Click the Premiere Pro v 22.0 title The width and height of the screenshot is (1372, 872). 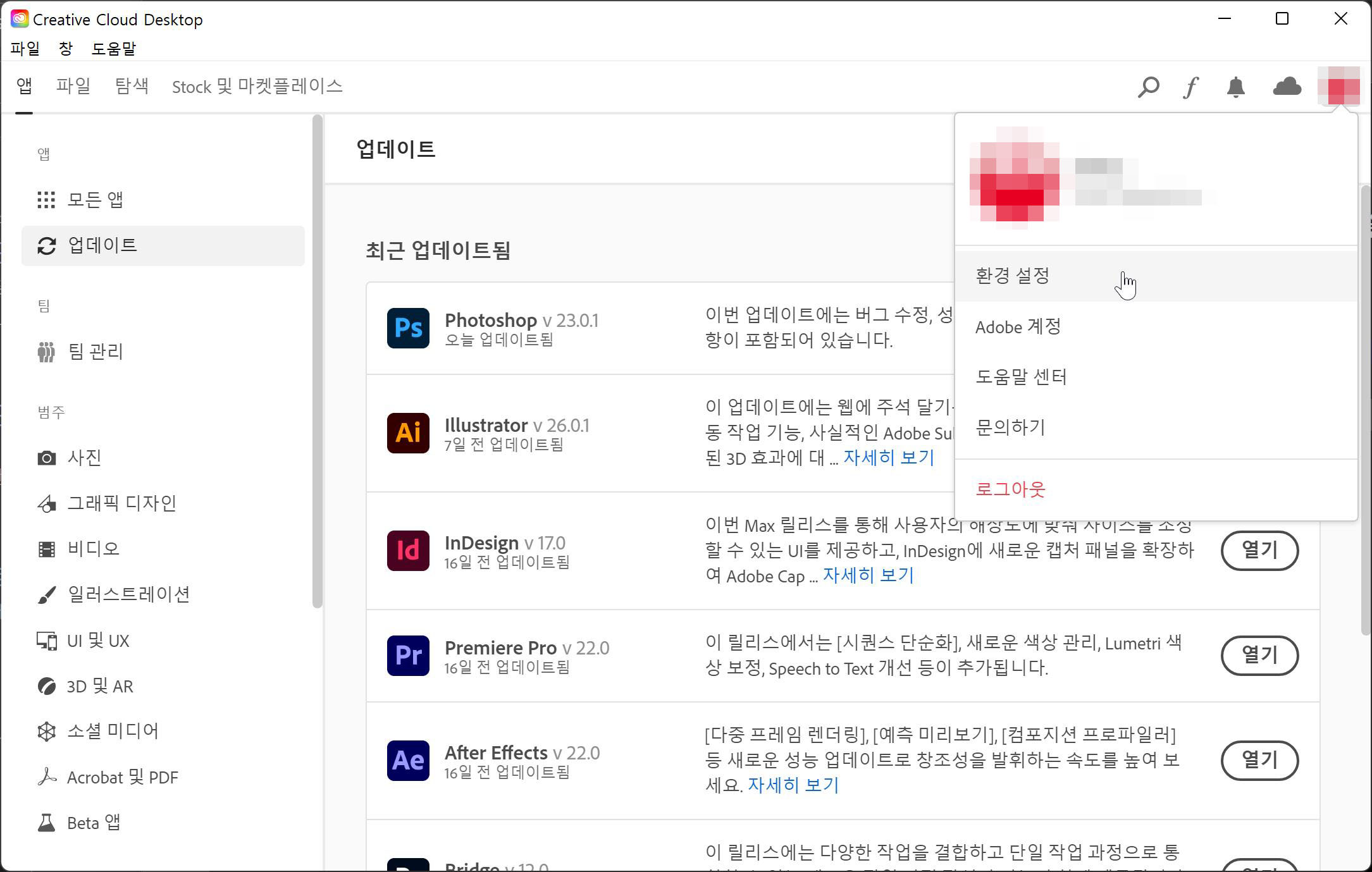coord(527,648)
